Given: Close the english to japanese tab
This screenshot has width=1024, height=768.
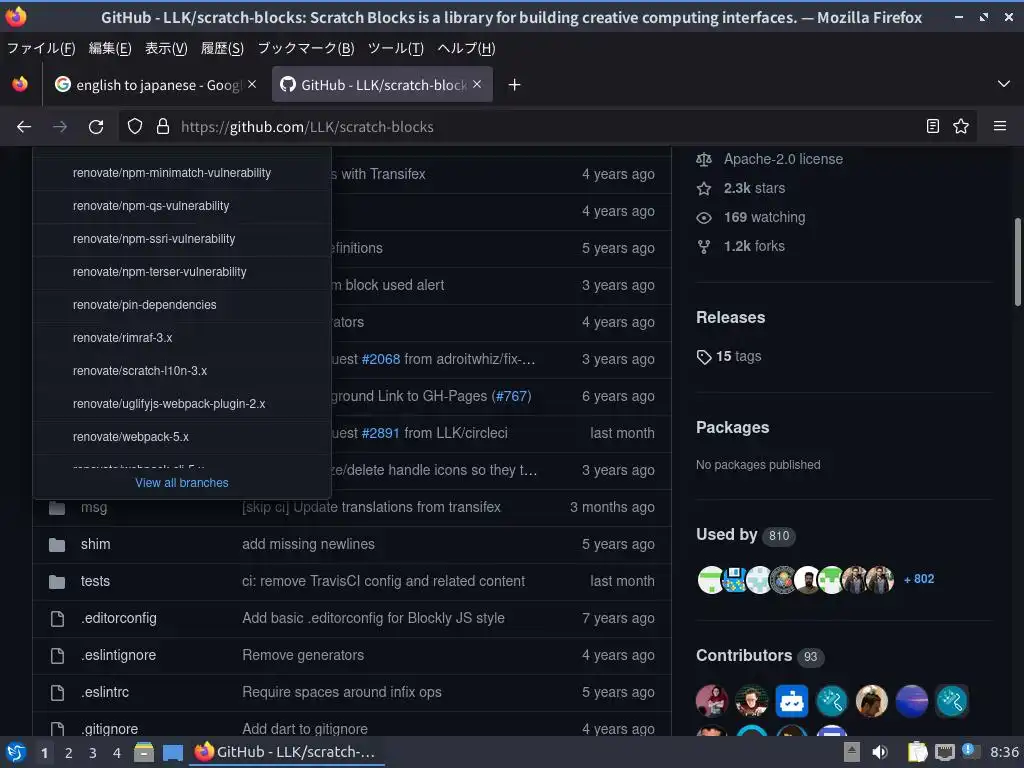Looking at the screenshot, I should tap(252, 84).
